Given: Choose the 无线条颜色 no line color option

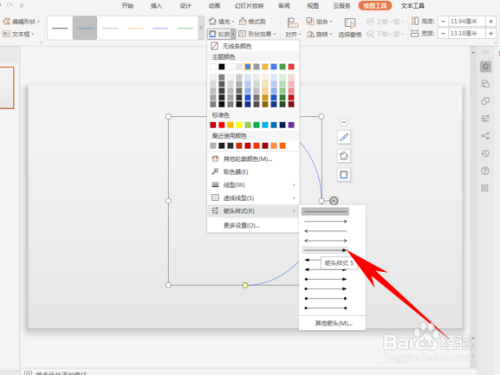Looking at the screenshot, I should (x=253, y=46).
